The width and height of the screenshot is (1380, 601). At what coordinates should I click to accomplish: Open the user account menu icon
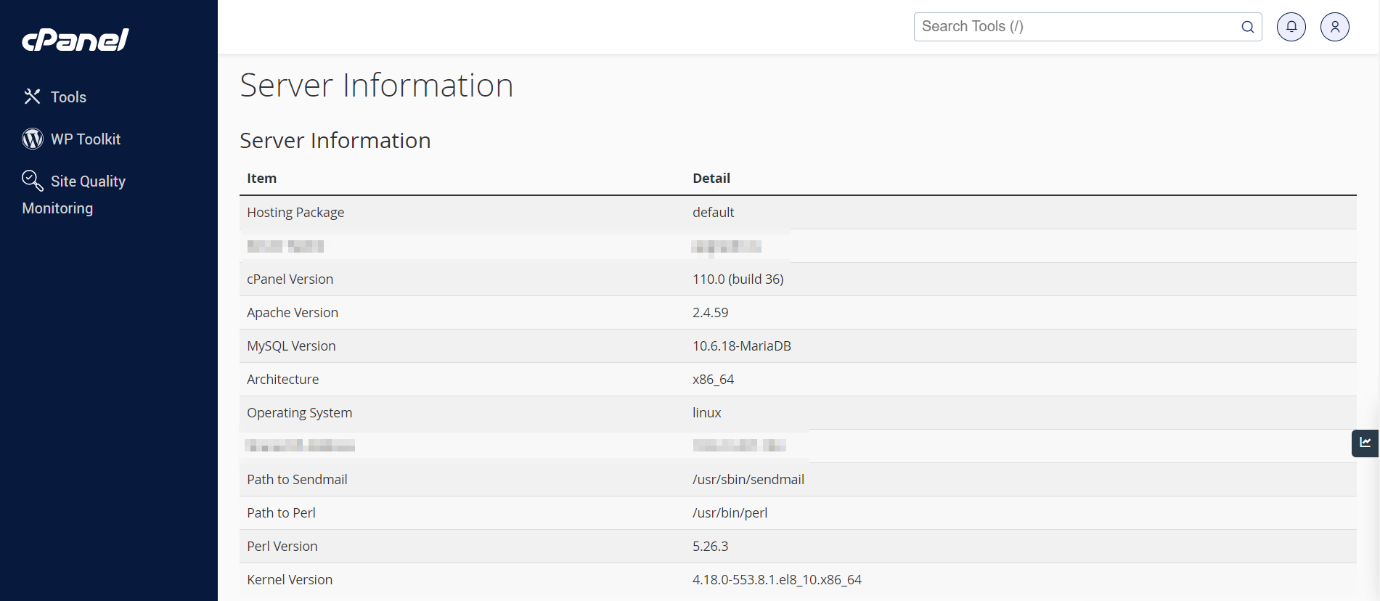pyautogui.click(x=1335, y=27)
